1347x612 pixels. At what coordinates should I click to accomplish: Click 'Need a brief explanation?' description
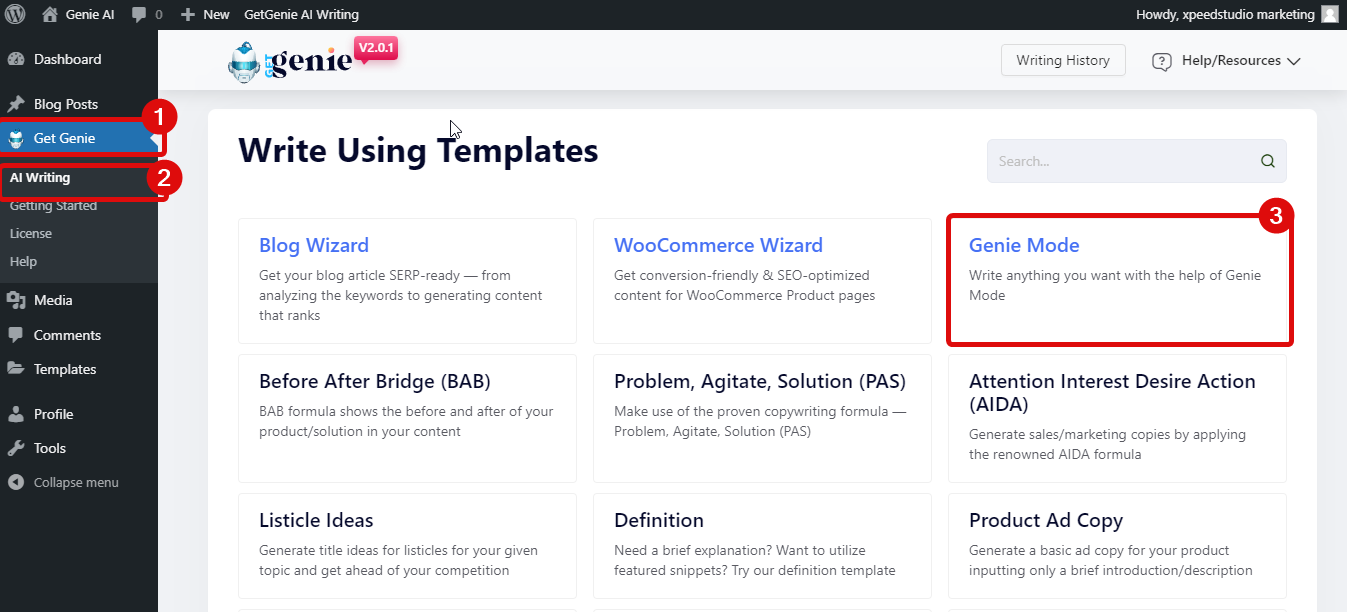pos(755,560)
